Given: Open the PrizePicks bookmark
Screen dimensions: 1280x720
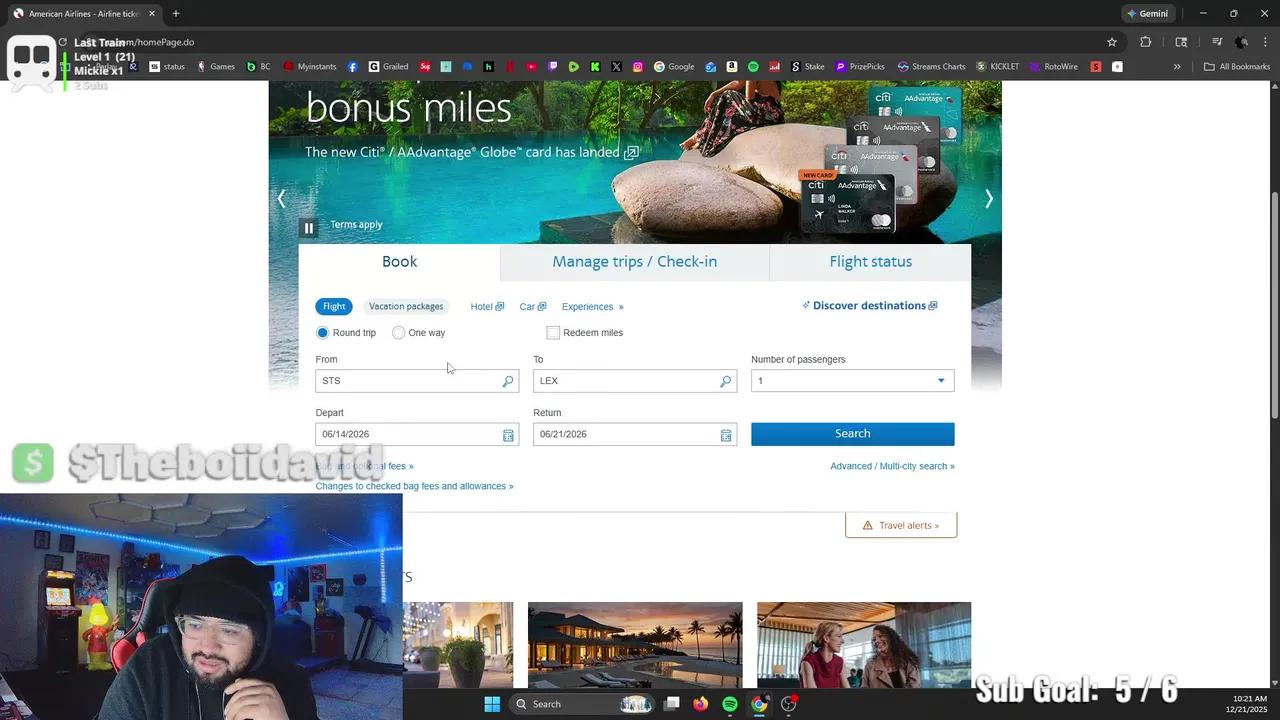Looking at the screenshot, I should (x=860, y=67).
